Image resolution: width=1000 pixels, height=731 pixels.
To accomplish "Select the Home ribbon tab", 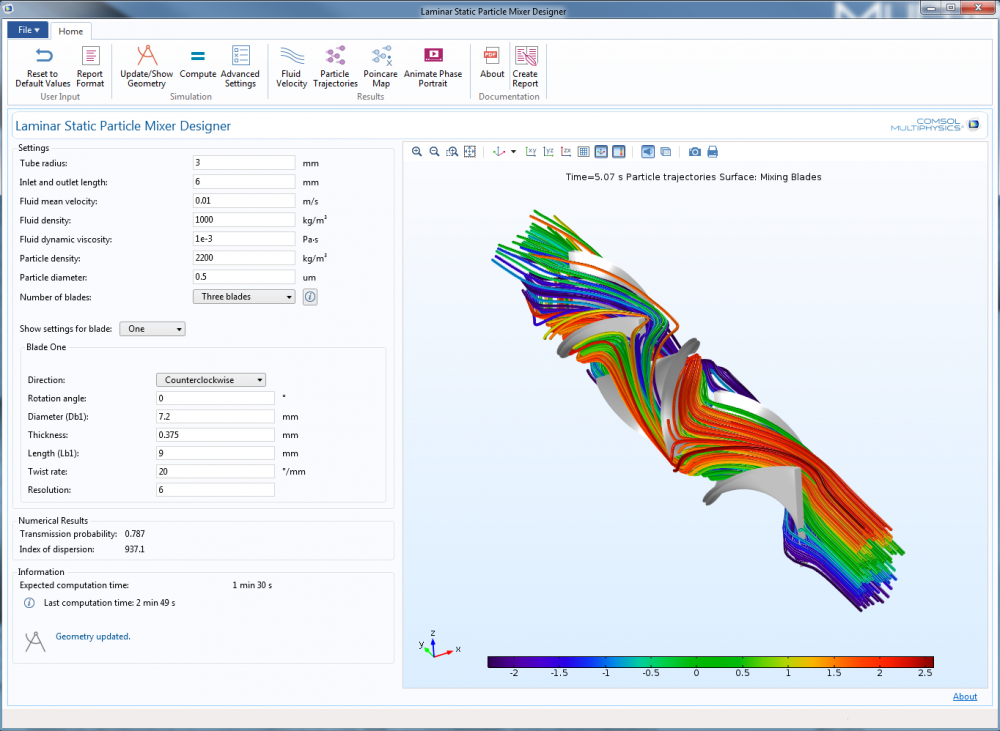I will (71, 31).
